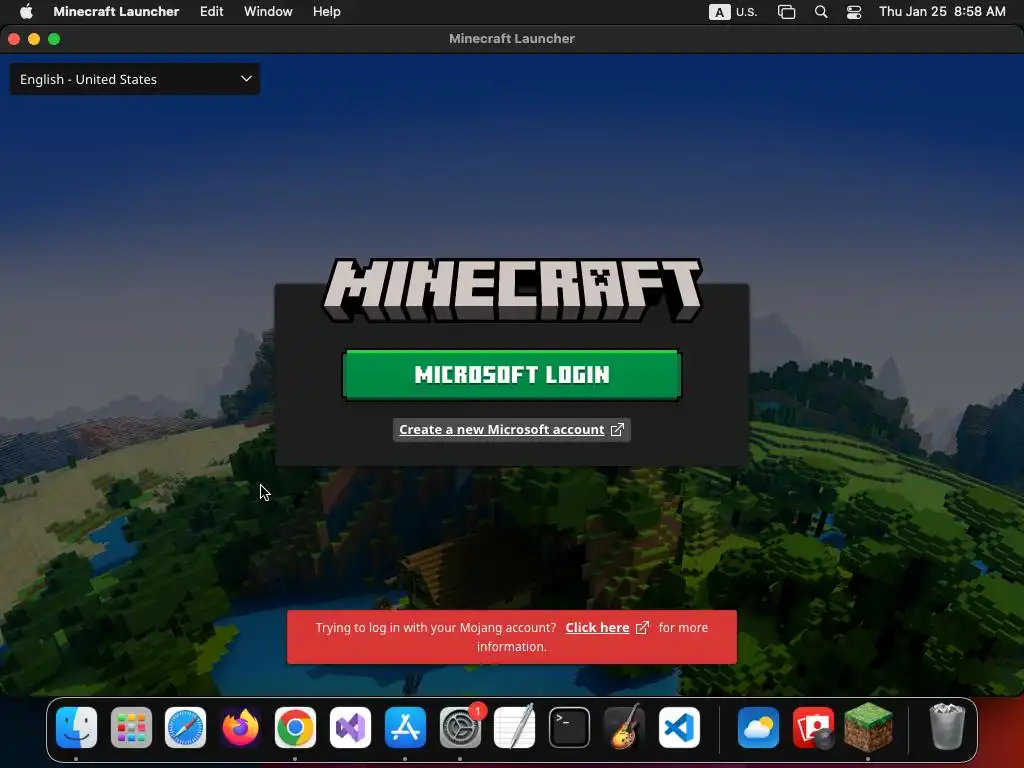This screenshot has width=1024, height=768.
Task: Close the Minecraft Launcher window
Action: [x=14, y=39]
